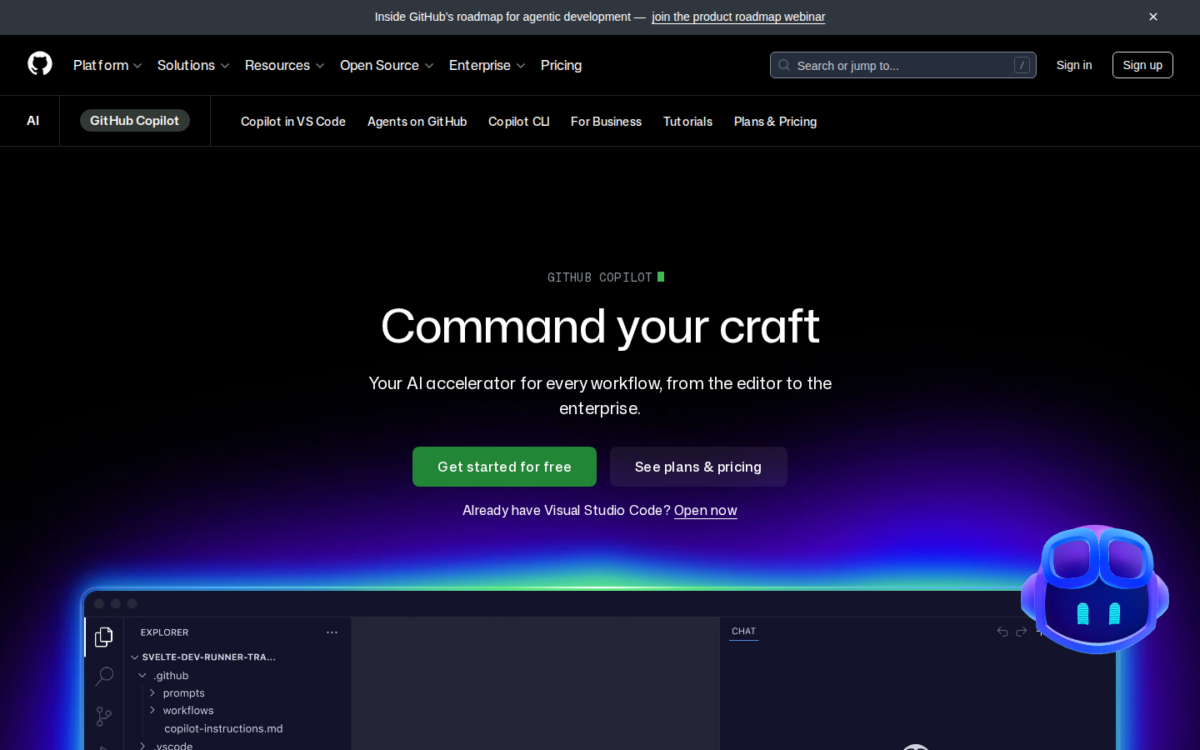The width and height of the screenshot is (1200, 750).
Task: Open the Explorer files icon in editor sidebar
Action: [104, 638]
